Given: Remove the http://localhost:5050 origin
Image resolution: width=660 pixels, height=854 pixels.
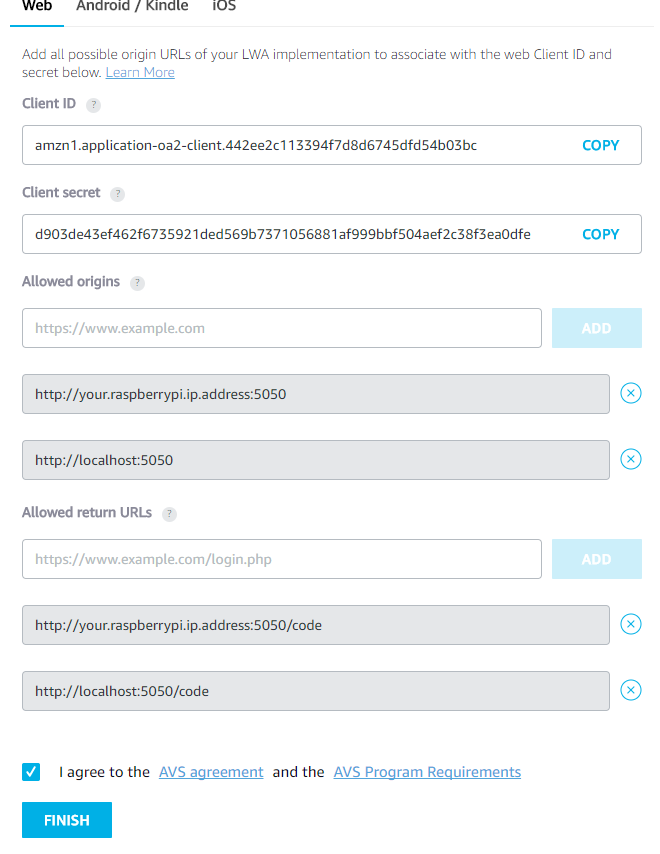Looking at the screenshot, I should click(631, 459).
